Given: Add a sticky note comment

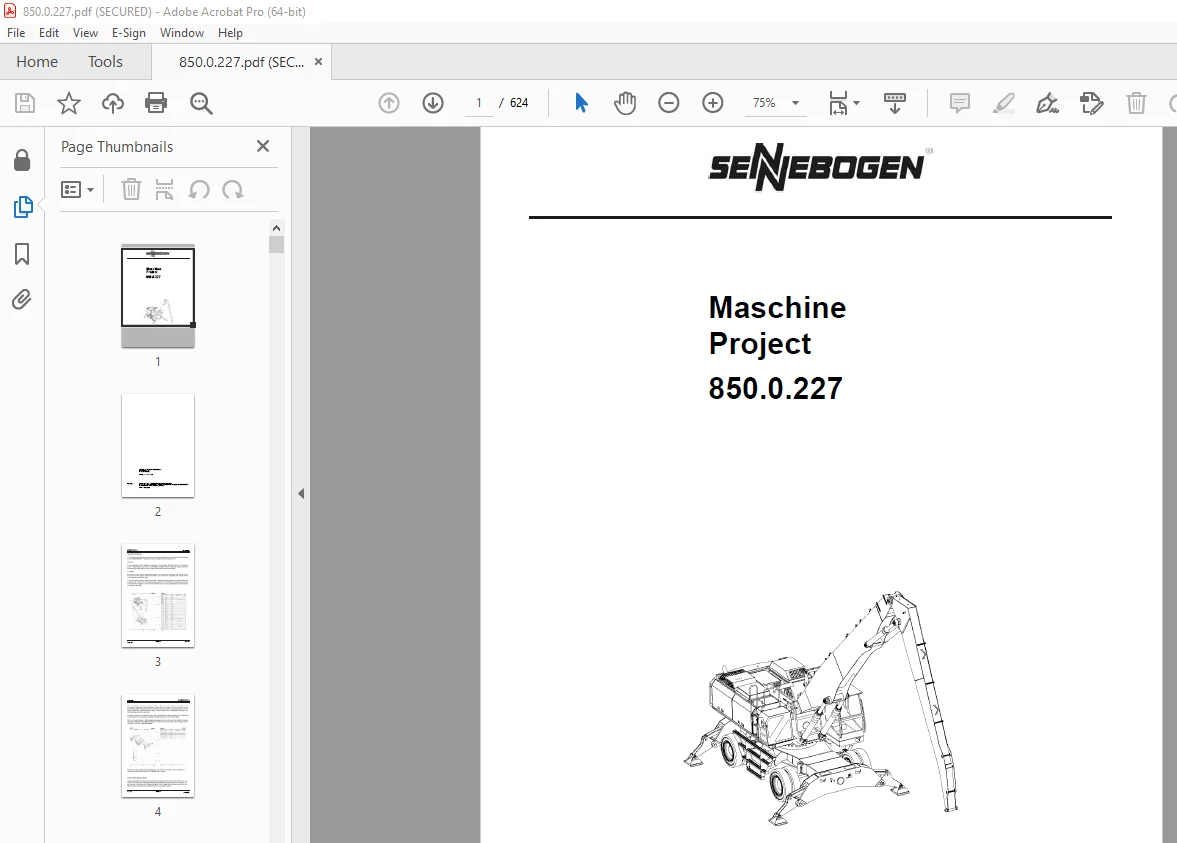Looking at the screenshot, I should [959, 103].
